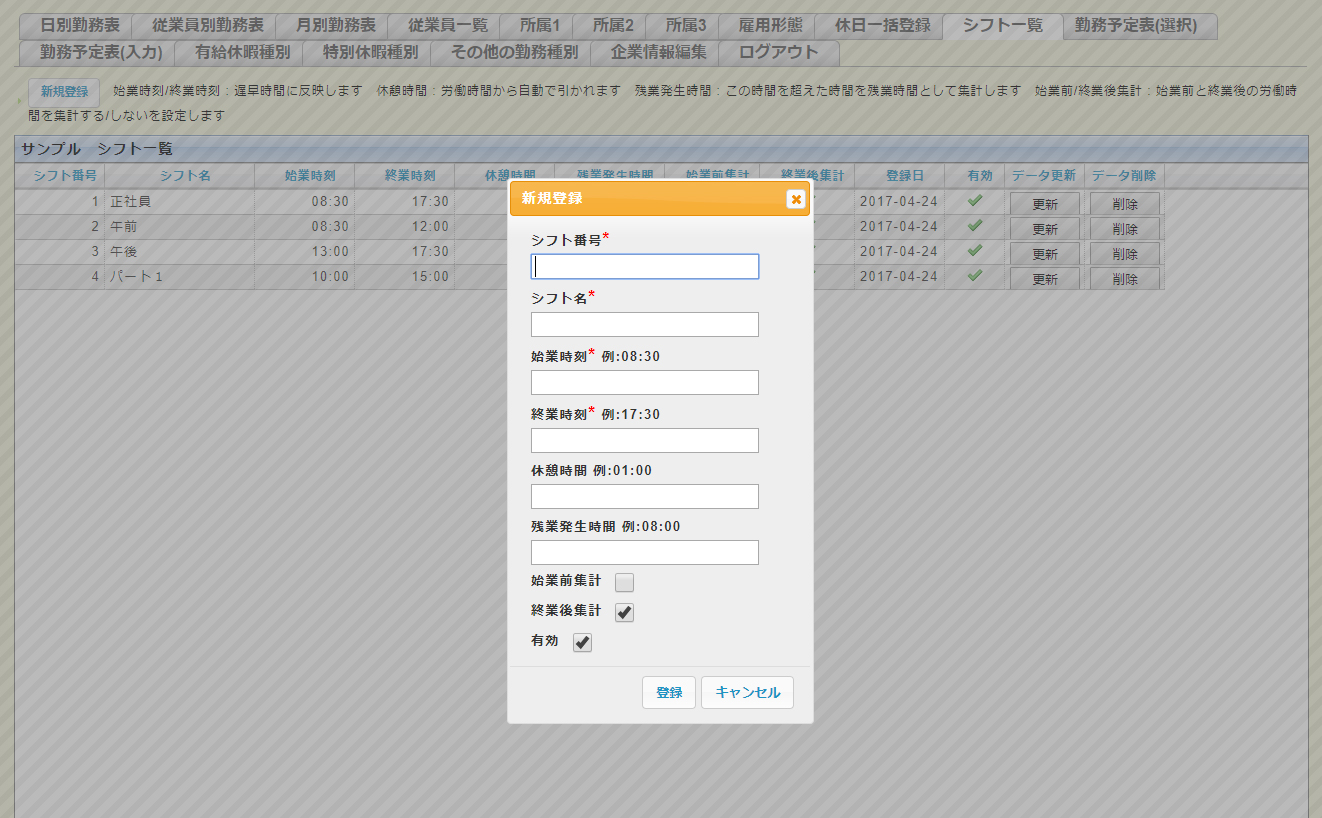Open the 日別勤務表 tab
The image size is (1322, 818).
coord(79,26)
